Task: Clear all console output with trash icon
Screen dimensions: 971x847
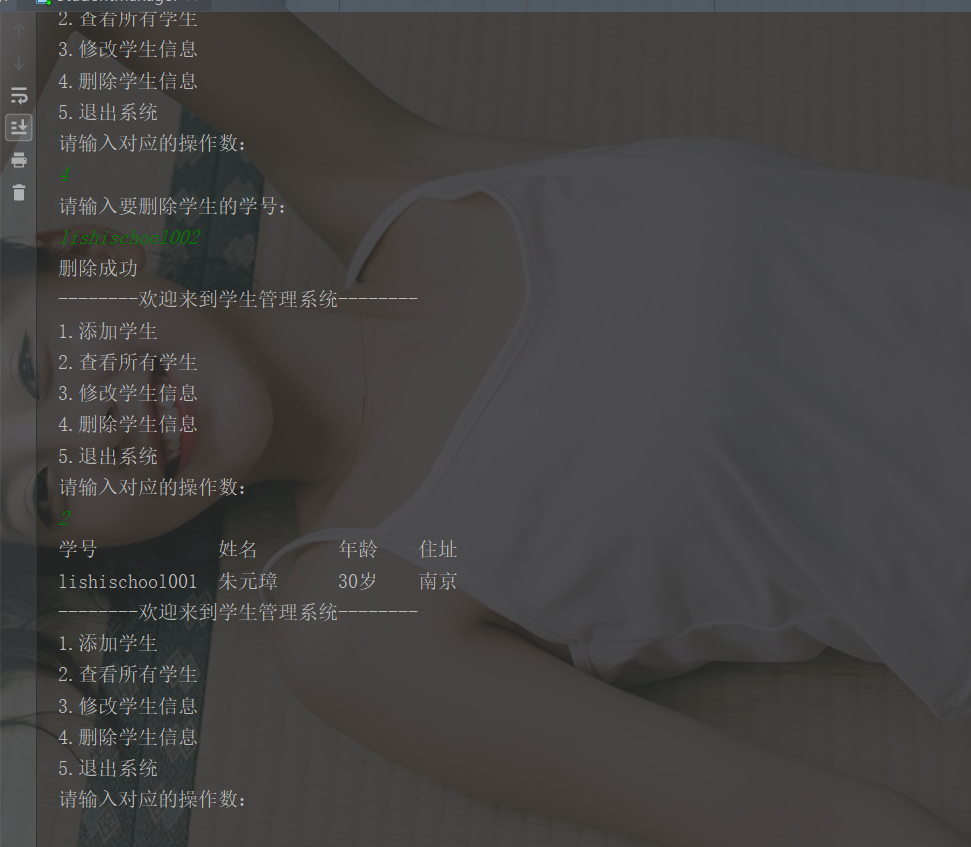Action: click(x=19, y=193)
